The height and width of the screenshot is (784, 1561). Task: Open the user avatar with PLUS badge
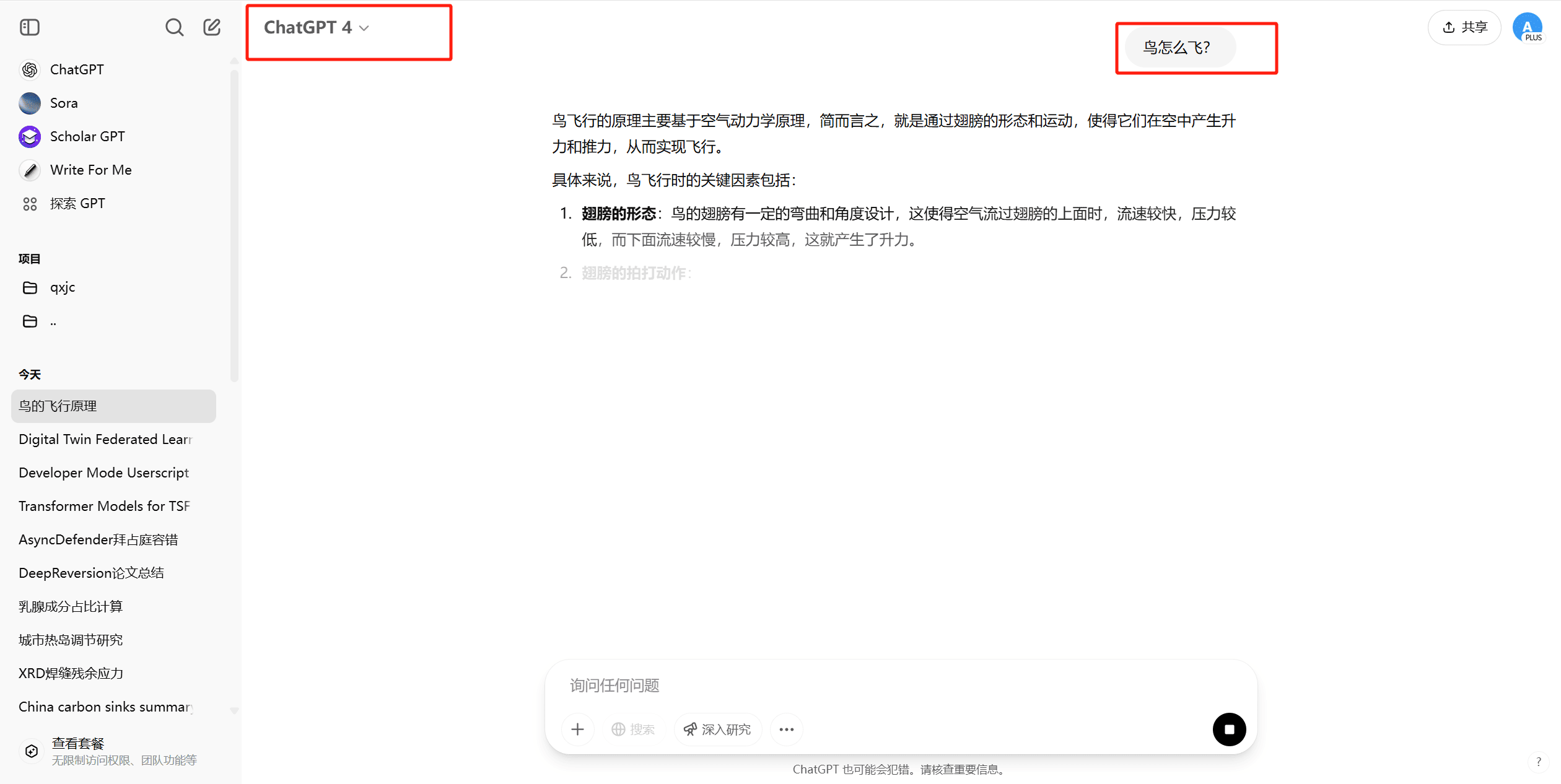1528,27
